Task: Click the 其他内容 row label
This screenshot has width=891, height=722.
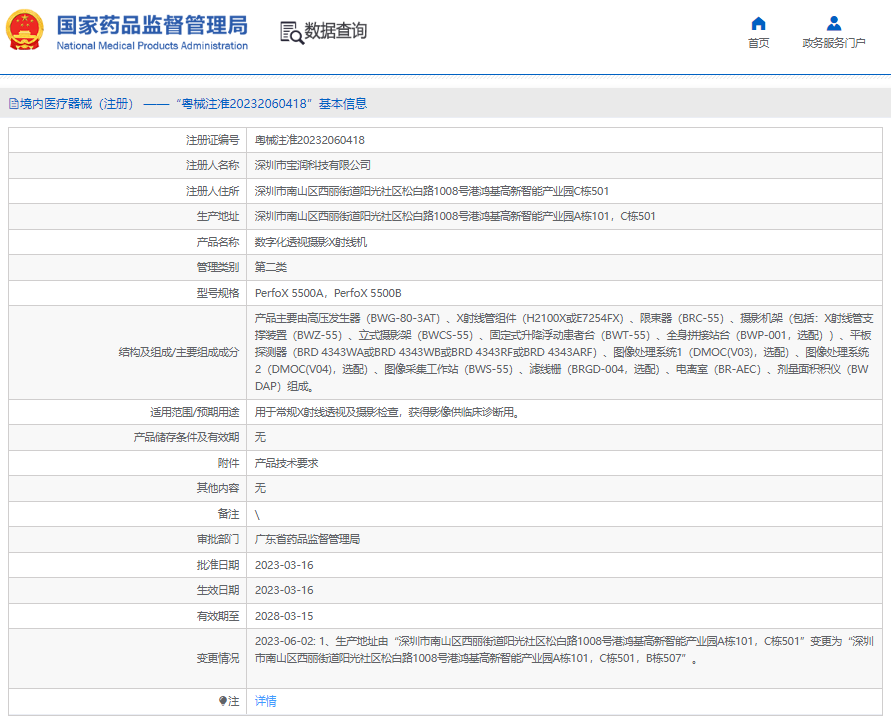Action: (x=218, y=488)
